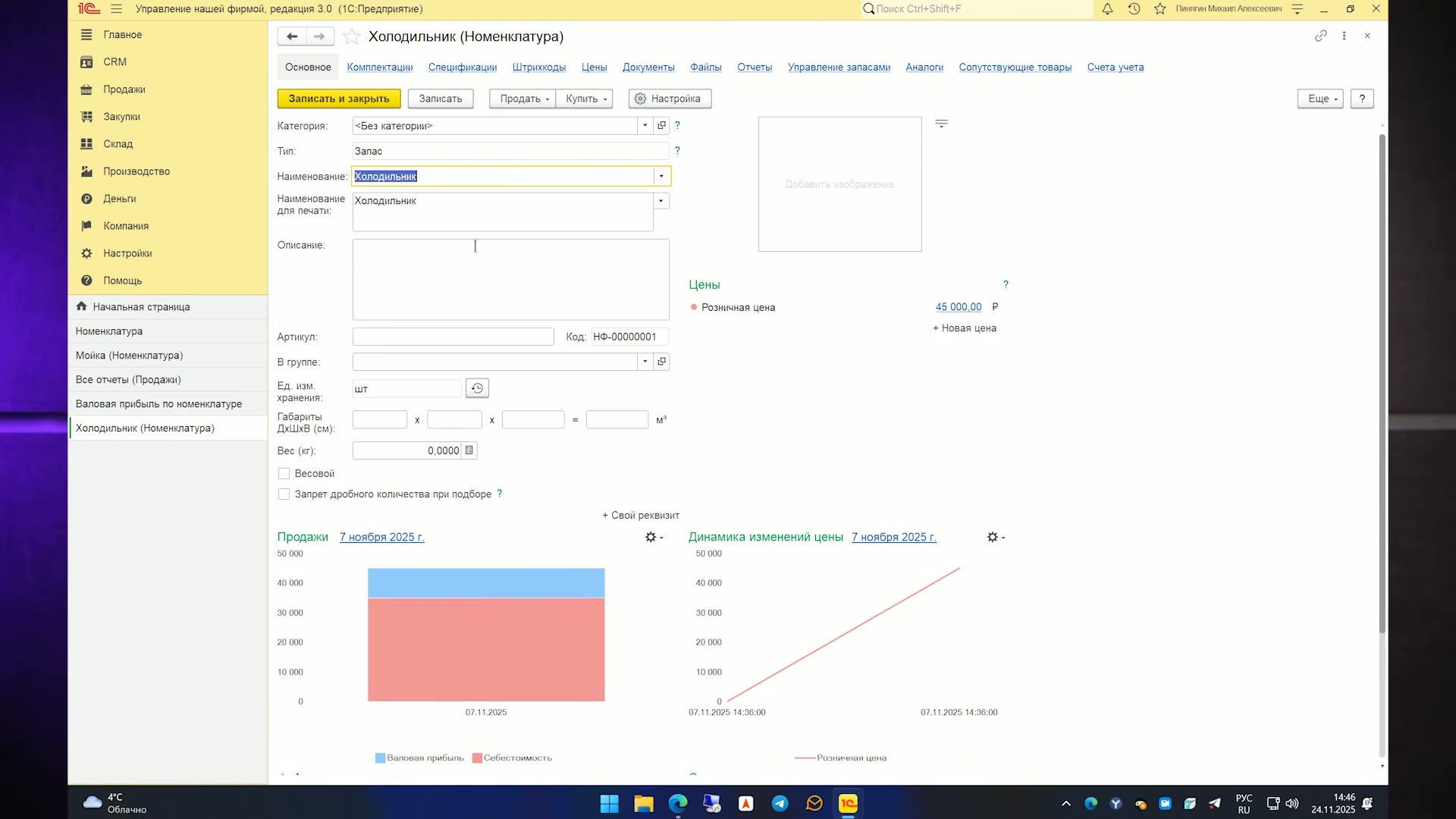Toggle fractional quantity prohibition checkbox
Screen dimensions: 1456x819
point(284,494)
